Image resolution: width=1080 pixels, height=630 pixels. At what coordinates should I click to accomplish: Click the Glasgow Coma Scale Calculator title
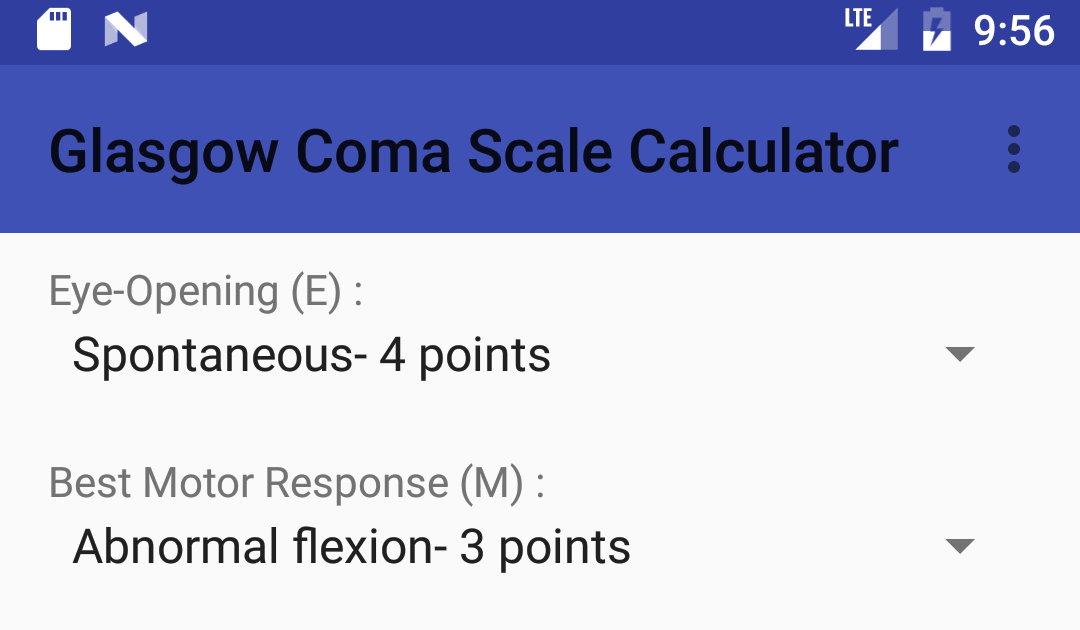tap(473, 150)
